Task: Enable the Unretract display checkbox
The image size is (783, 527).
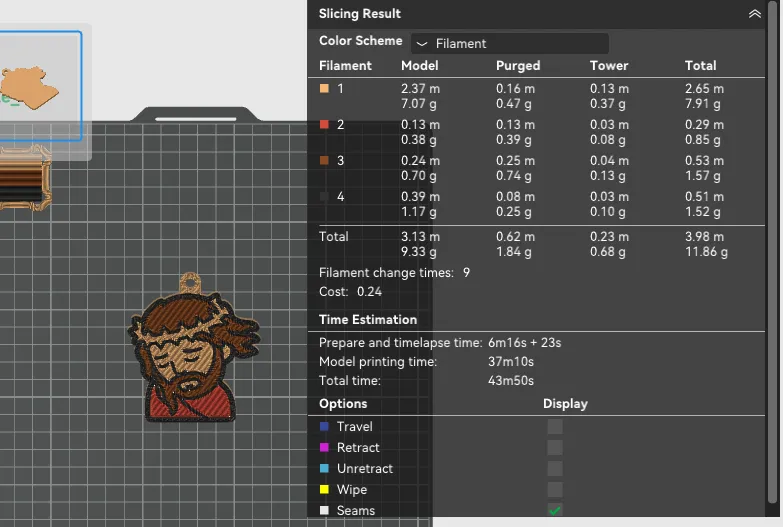Action: 555,469
